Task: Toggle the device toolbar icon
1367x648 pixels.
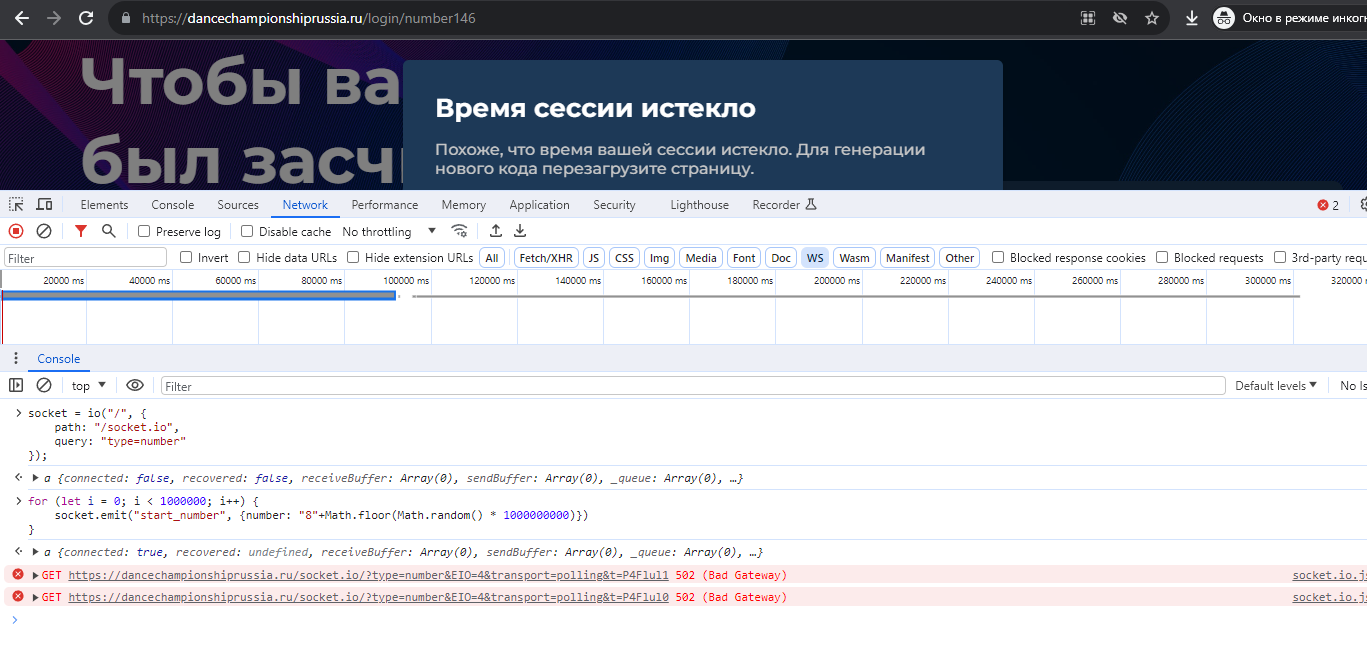Action: [x=44, y=205]
